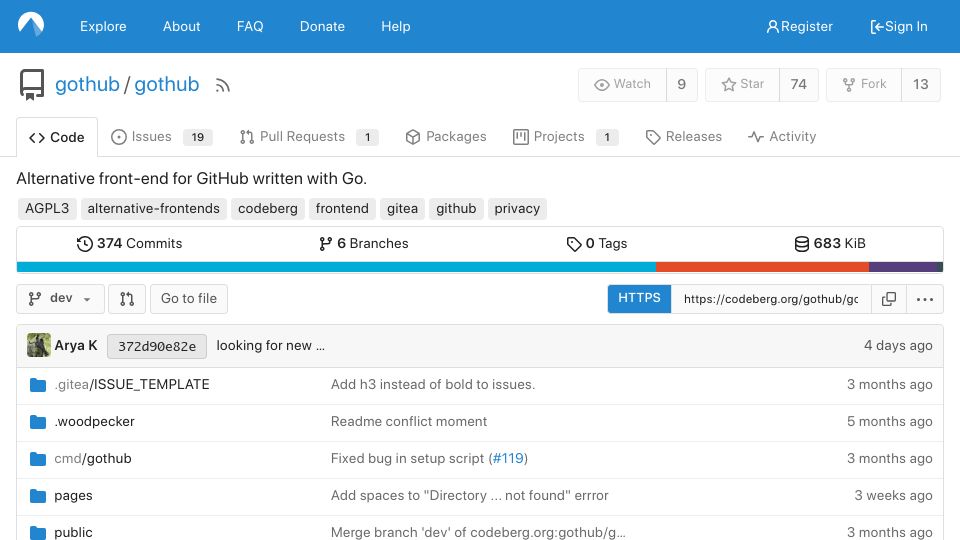Open Donate in the top navigation
This screenshot has height=540, width=960.
(x=322, y=26)
